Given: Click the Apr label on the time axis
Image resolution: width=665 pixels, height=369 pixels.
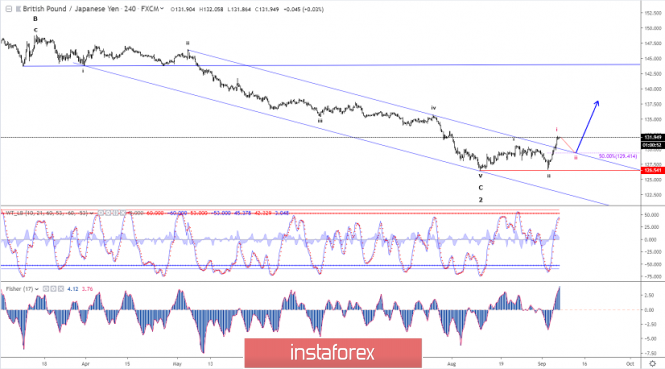Looking at the screenshot, I should [85, 364].
